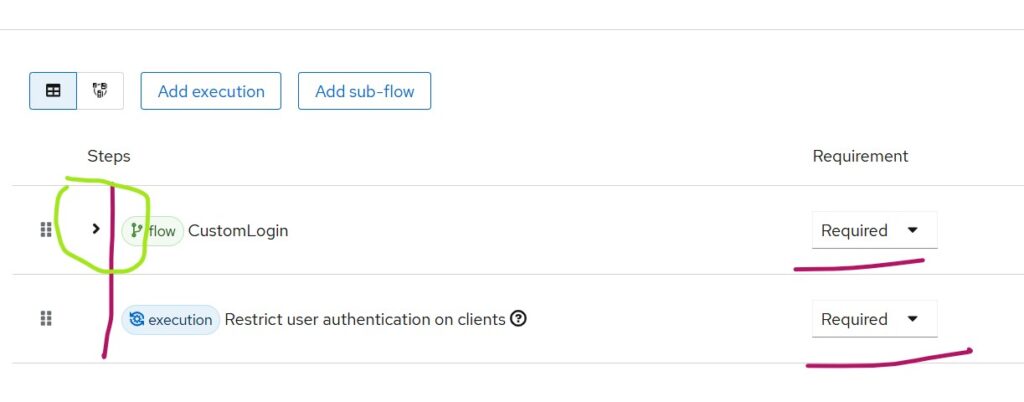Click the Steps column header
This screenshot has width=1024, height=402.
click(x=109, y=156)
